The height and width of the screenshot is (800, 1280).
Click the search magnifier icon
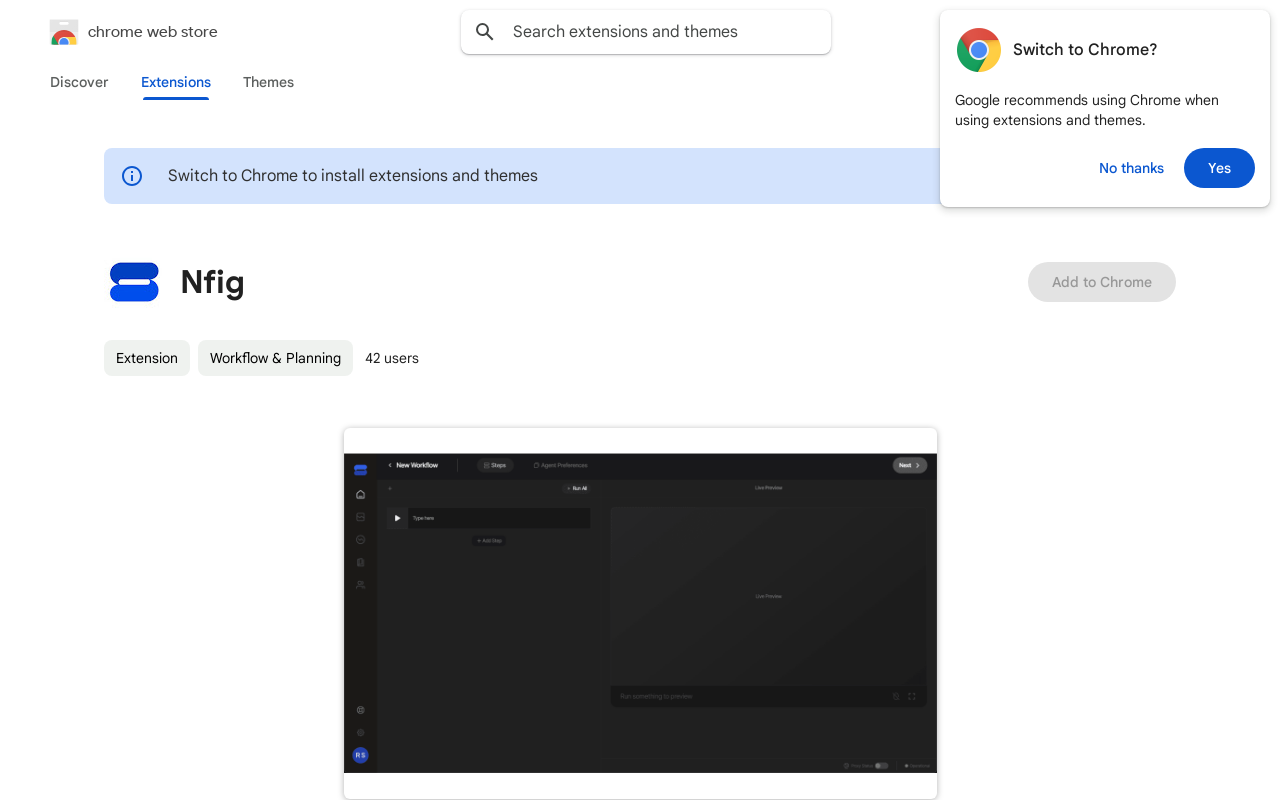coord(485,32)
